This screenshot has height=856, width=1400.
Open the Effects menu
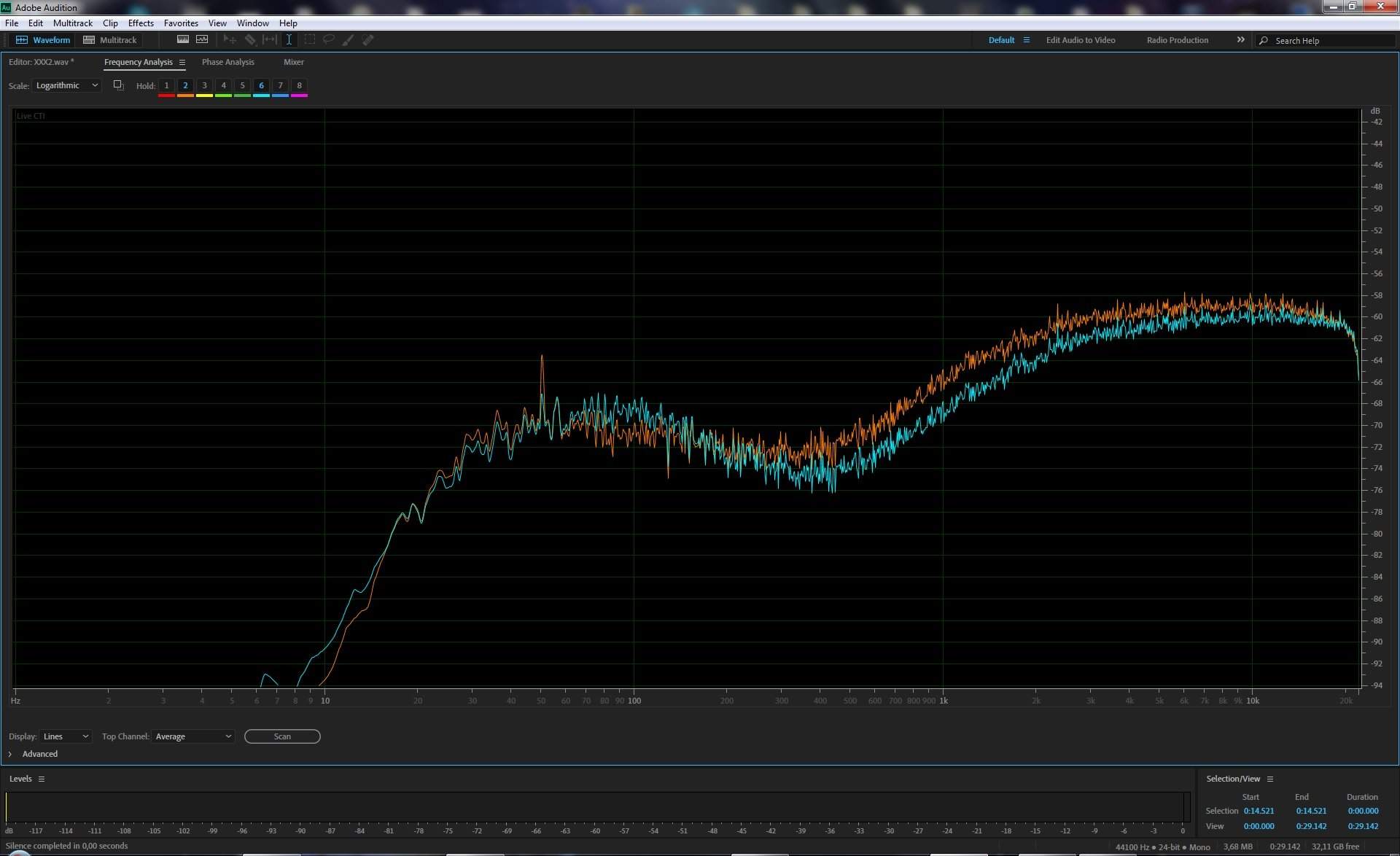141,23
